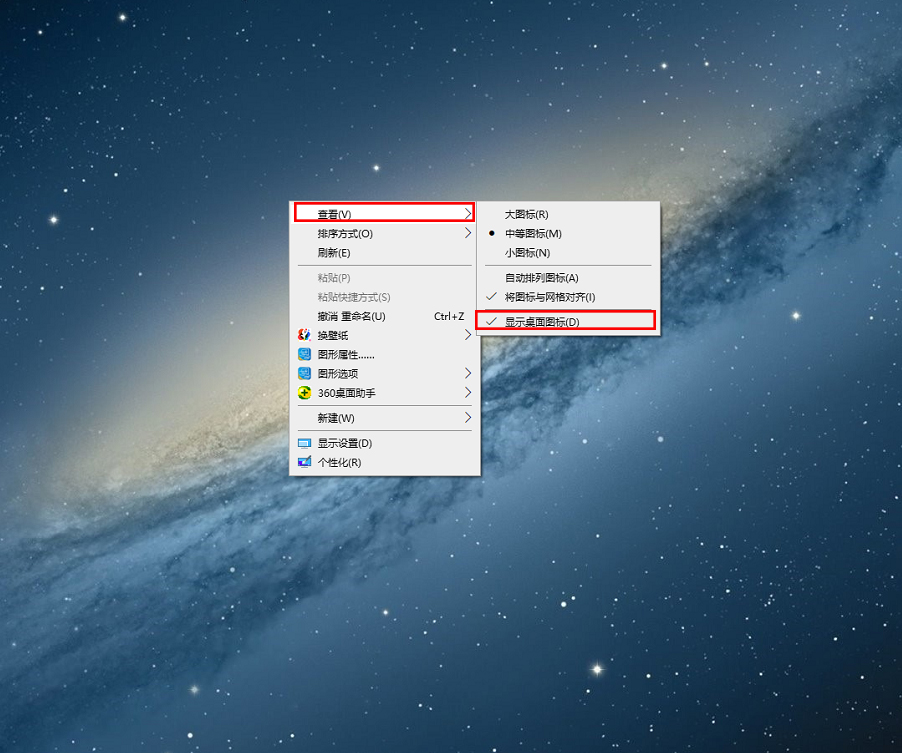
Task: Click the 换壁纸 colorful icon
Action: (x=304, y=335)
